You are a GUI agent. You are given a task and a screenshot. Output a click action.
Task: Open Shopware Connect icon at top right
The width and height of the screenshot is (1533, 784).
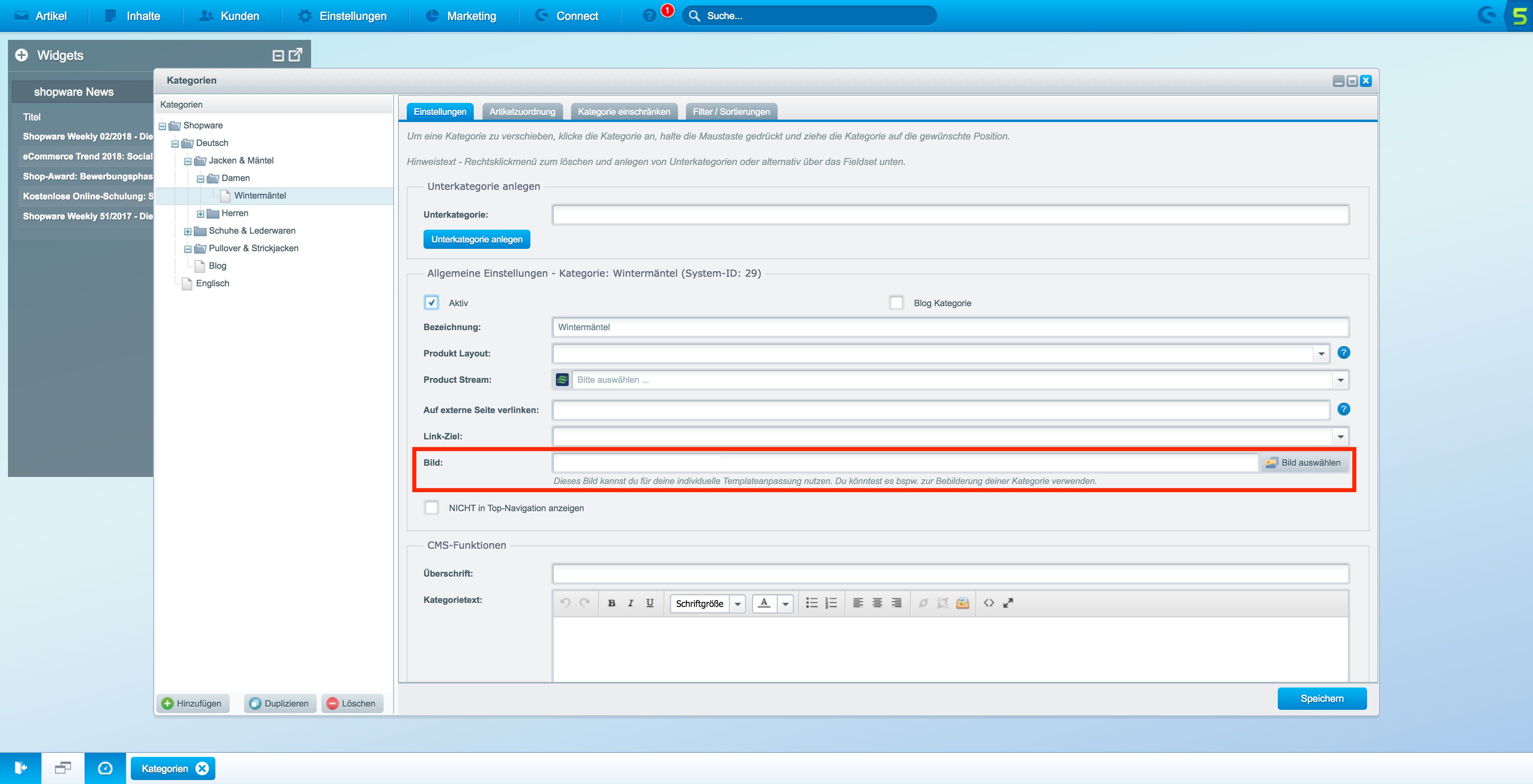coord(1487,15)
